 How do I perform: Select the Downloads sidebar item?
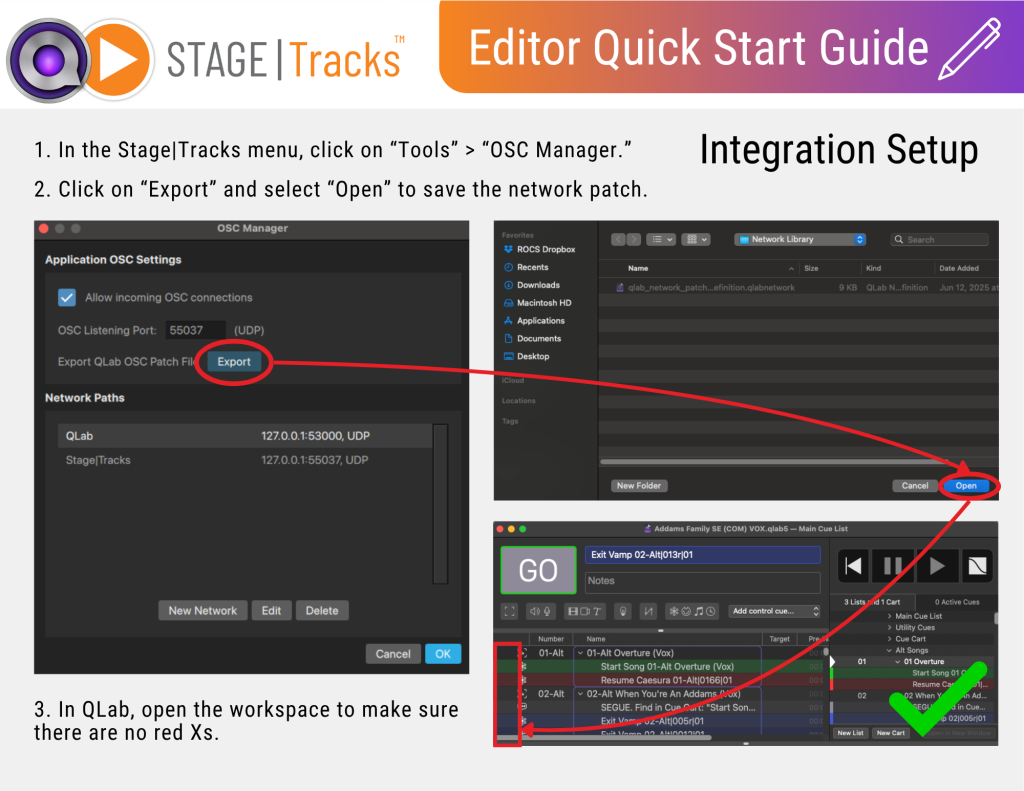537,285
